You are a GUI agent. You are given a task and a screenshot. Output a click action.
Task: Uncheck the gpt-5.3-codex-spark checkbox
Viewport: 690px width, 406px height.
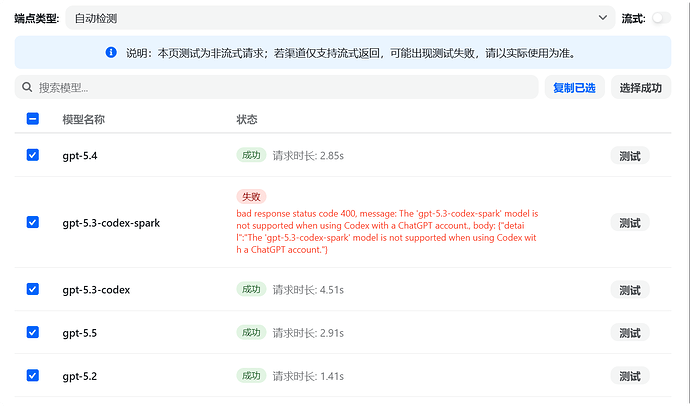(33, 222)
